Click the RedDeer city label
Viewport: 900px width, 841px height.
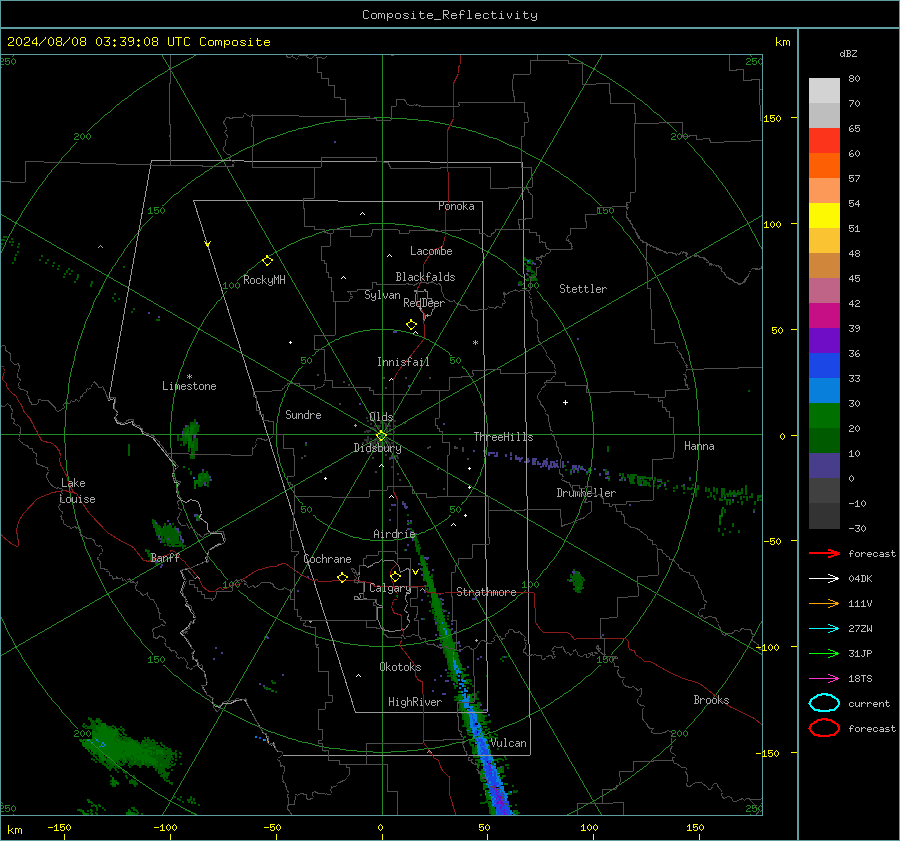[x=424, y=303]
